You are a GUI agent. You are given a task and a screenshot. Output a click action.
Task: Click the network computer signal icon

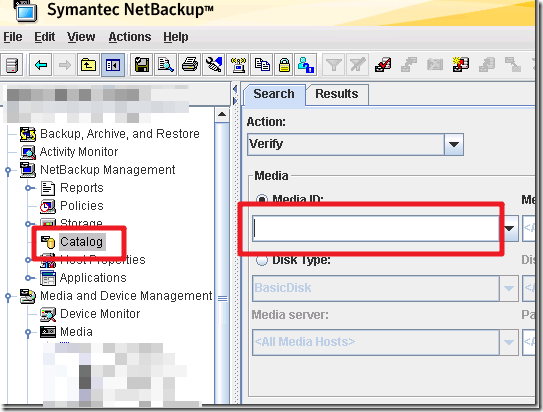click(x=238, y=65)
